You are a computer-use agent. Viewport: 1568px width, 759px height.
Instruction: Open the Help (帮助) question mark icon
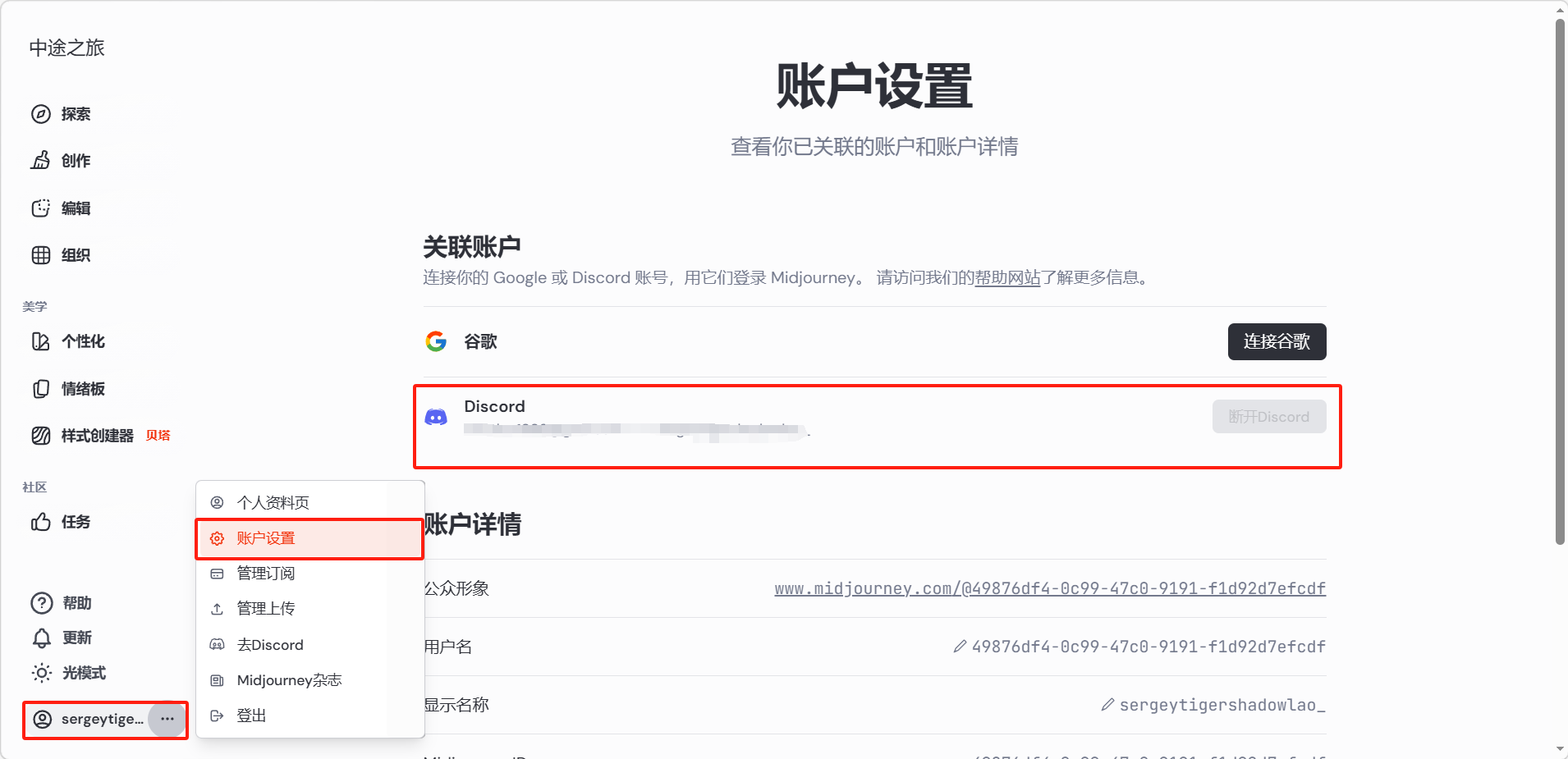42,603
